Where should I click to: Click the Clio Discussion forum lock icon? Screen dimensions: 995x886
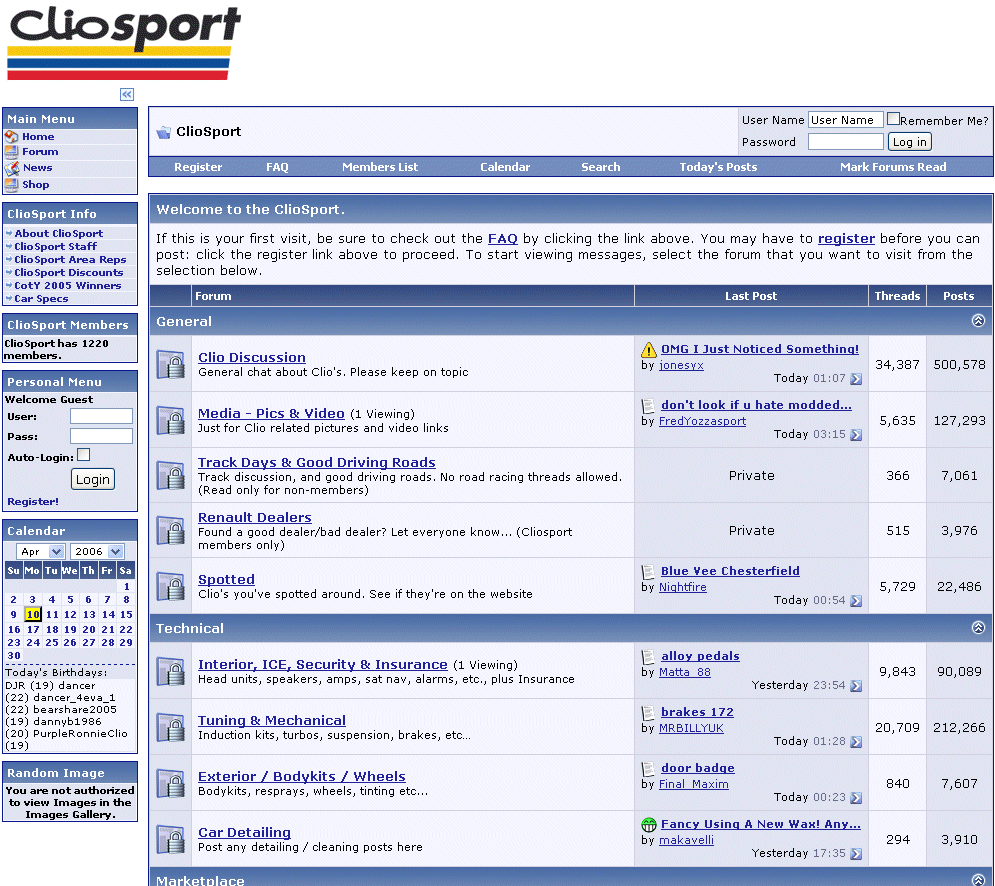tap(170, 365)
